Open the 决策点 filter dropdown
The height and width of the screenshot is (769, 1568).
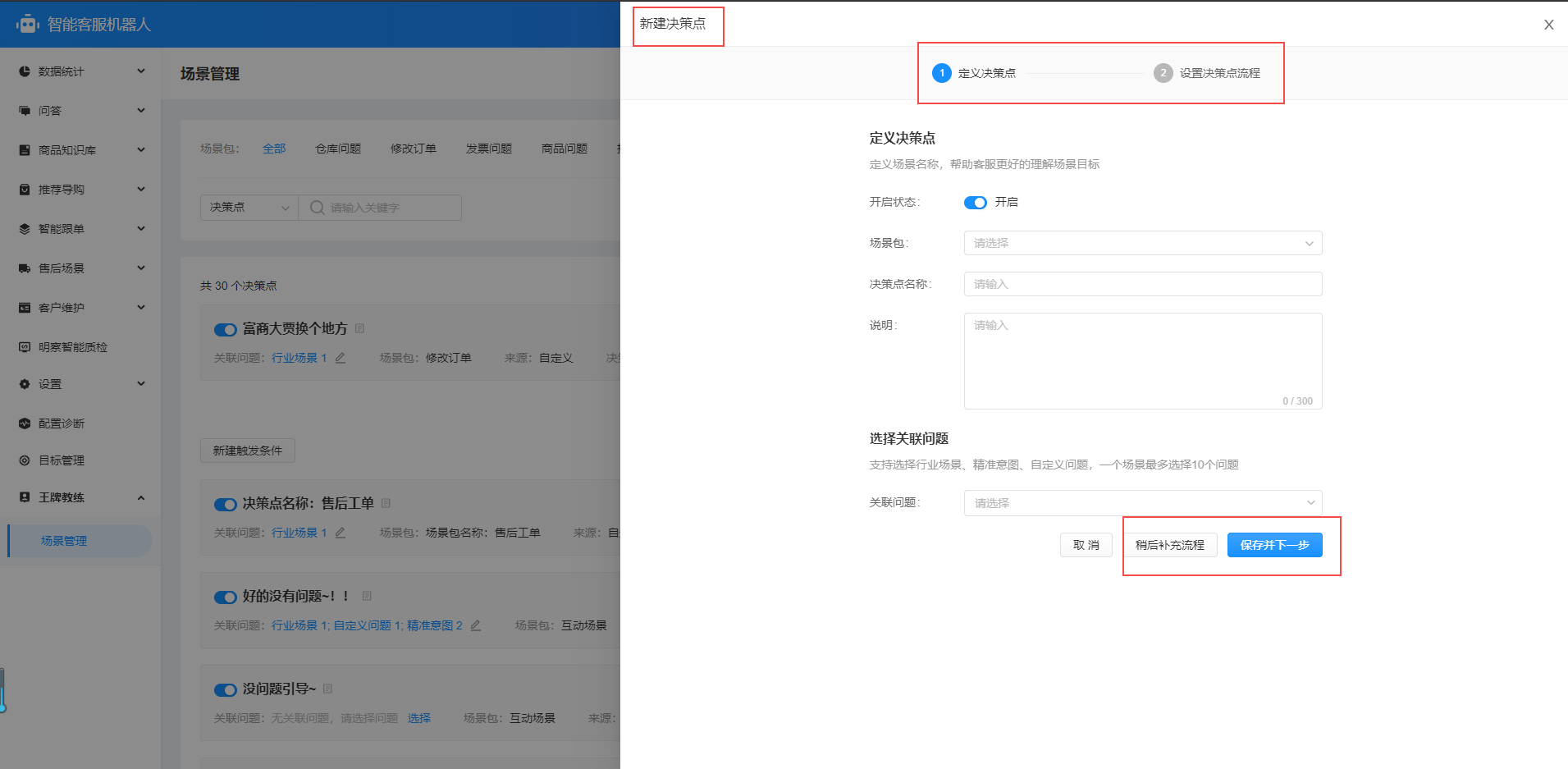[x=249, y=208]
